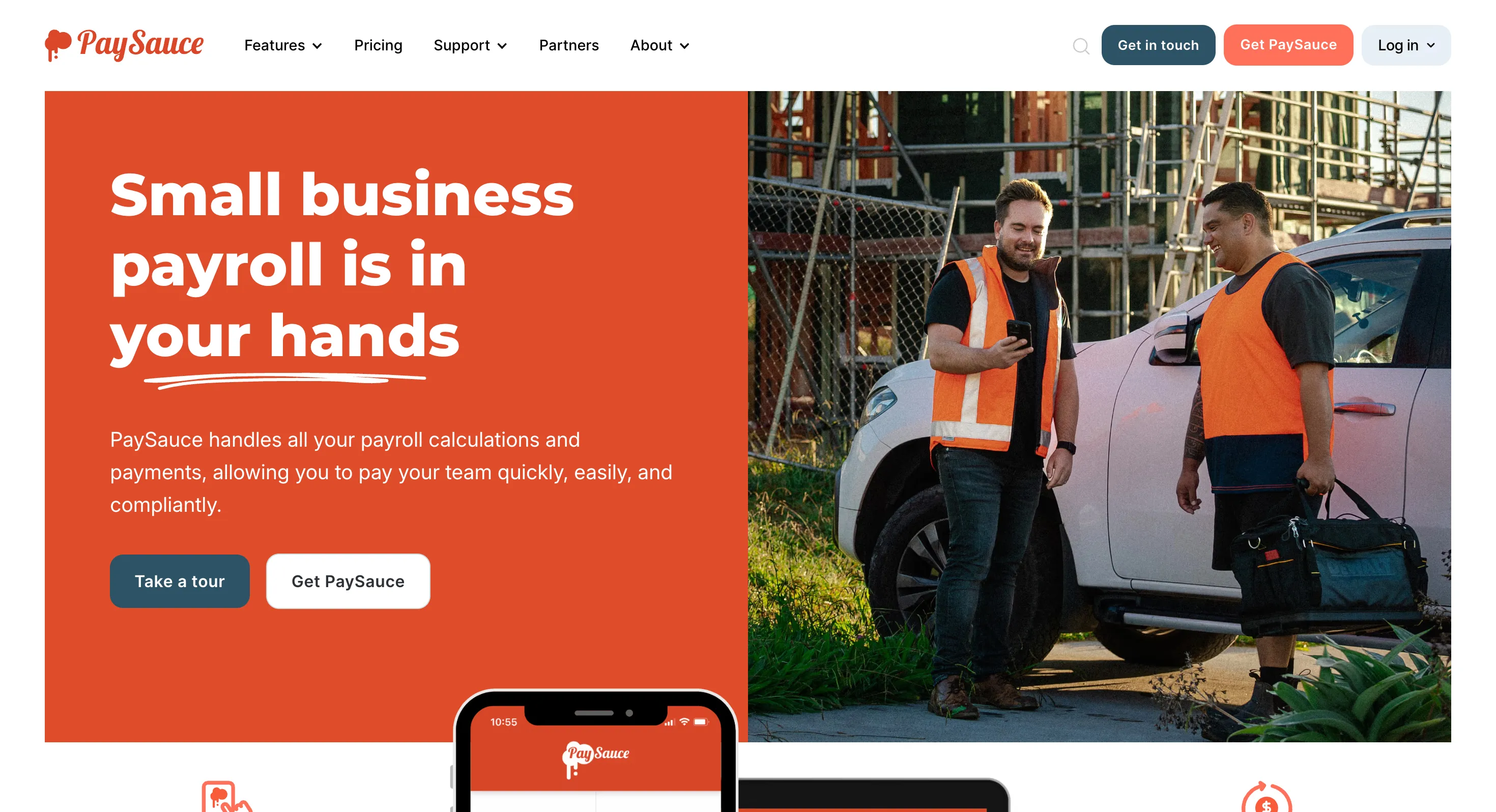Click the Get in touch button

coord(1158,45)
